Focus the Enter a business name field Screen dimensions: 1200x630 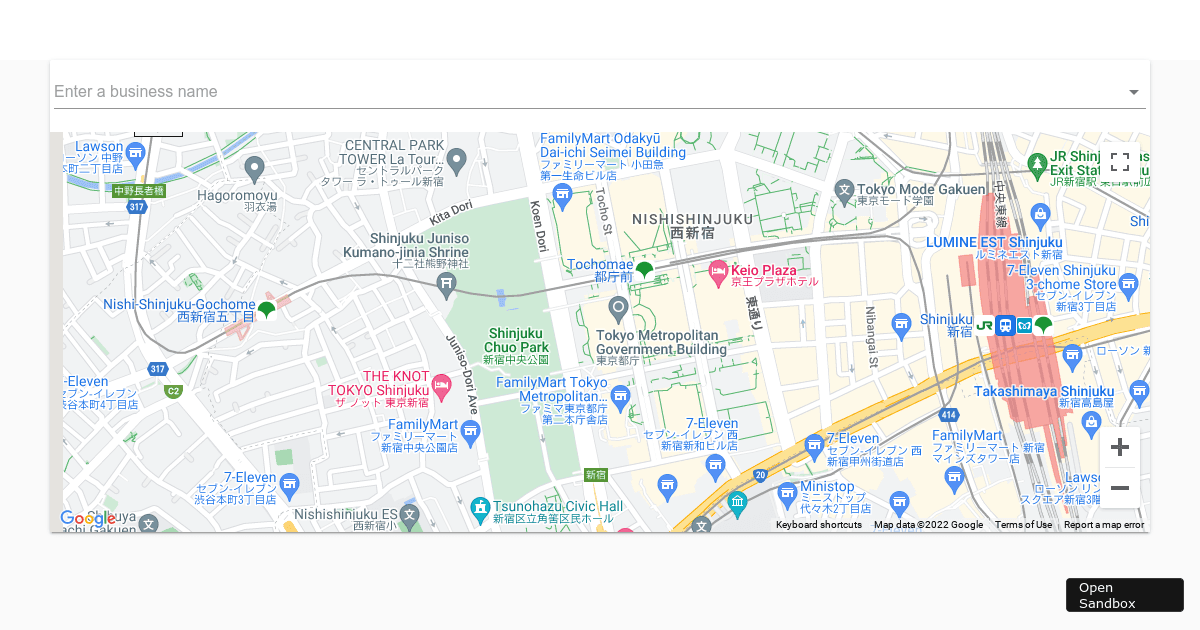[588, 92]
